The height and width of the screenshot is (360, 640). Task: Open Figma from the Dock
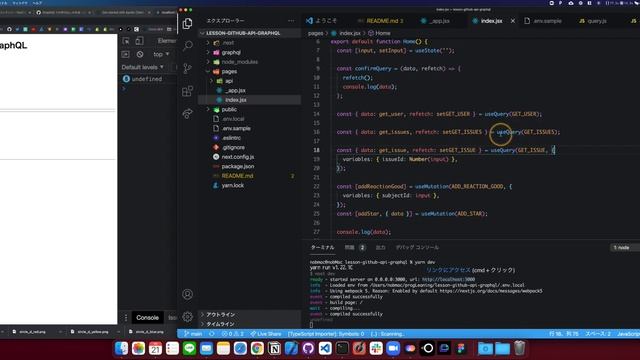point(461,348)
